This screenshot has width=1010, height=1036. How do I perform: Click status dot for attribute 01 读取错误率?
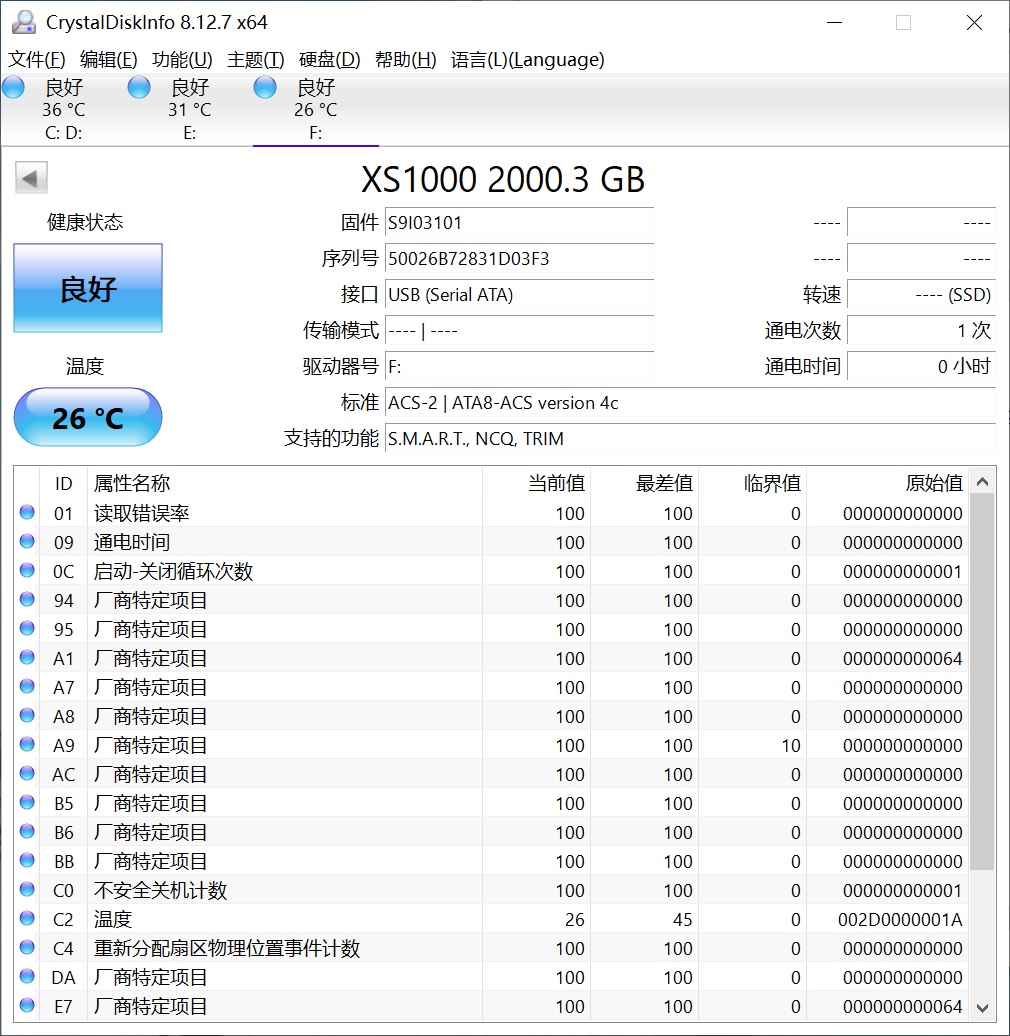(x=27, y=512)
